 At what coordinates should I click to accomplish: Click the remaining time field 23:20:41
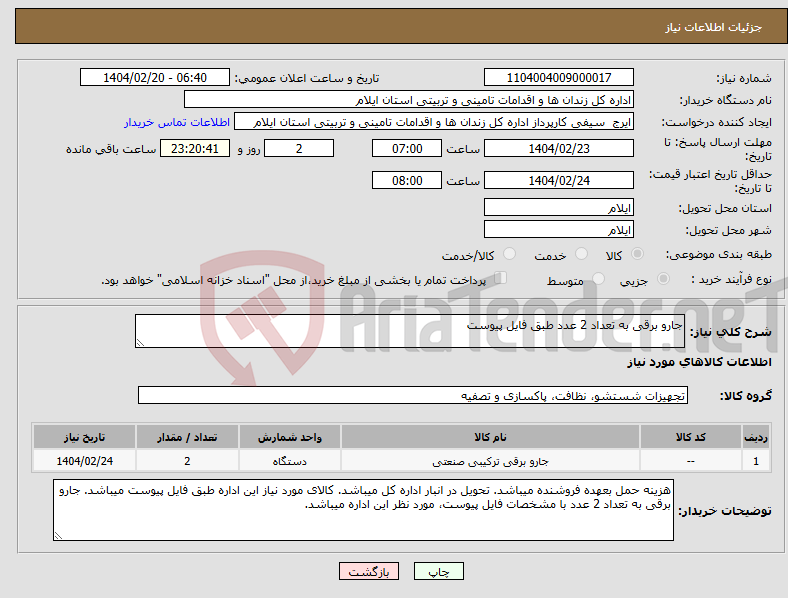click(195, 148)
